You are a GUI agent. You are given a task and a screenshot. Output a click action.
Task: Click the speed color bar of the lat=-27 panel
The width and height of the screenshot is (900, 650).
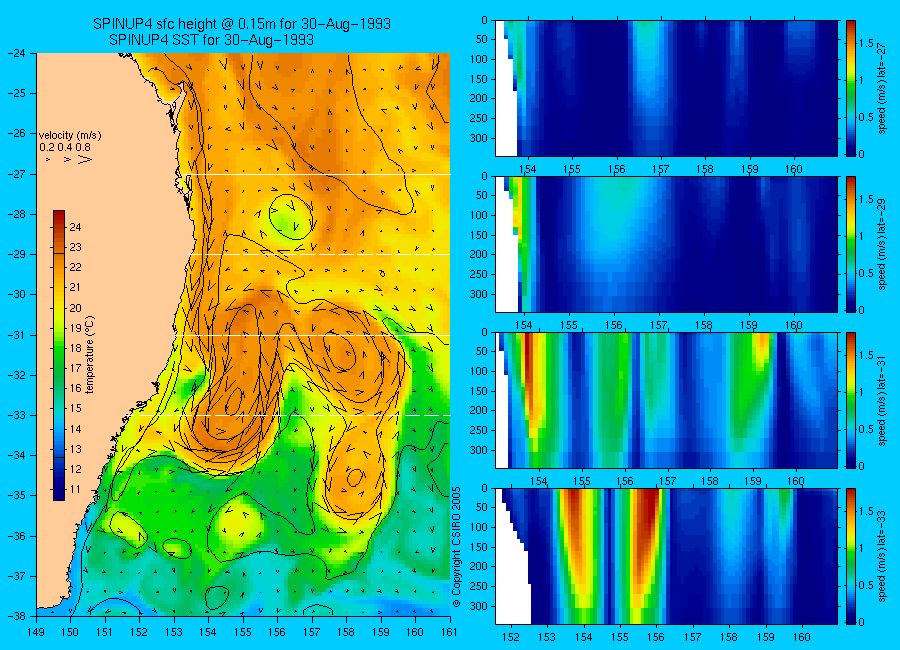pos(851,88)
